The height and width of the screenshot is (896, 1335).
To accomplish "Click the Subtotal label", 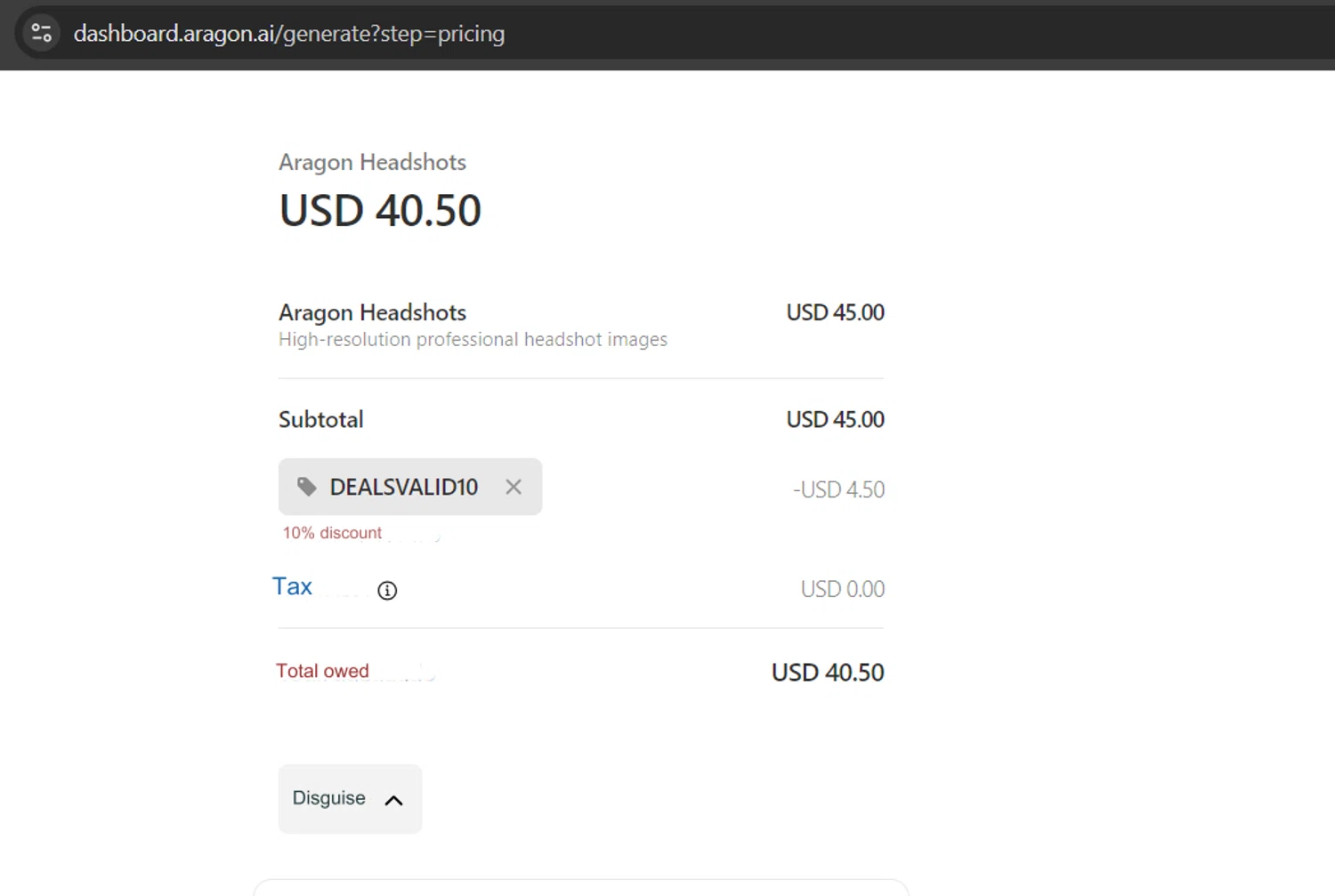I will pyautogui.click(x=320, y=419).
